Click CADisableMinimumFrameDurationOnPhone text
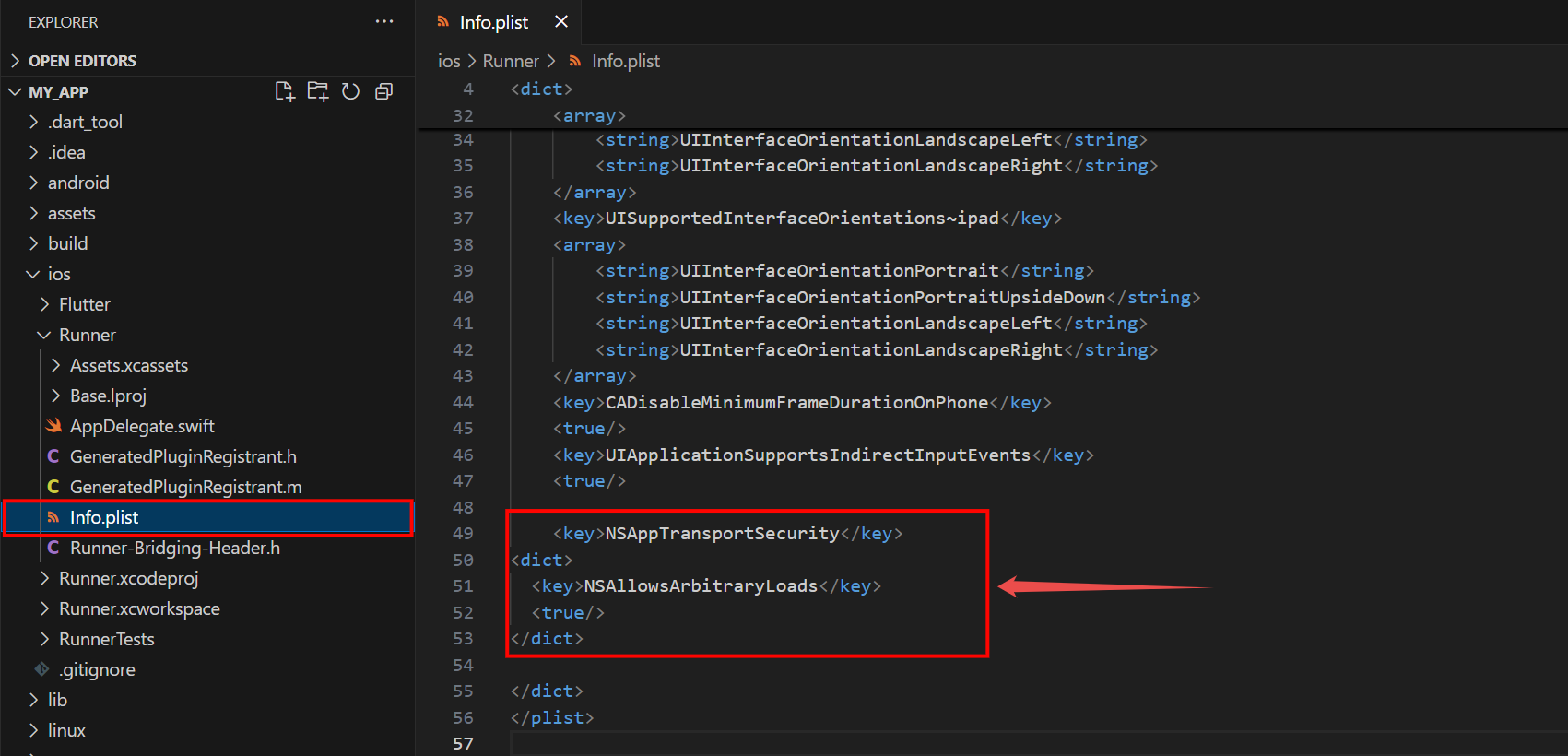The image size is (1568, 756). tap(796, 403)
